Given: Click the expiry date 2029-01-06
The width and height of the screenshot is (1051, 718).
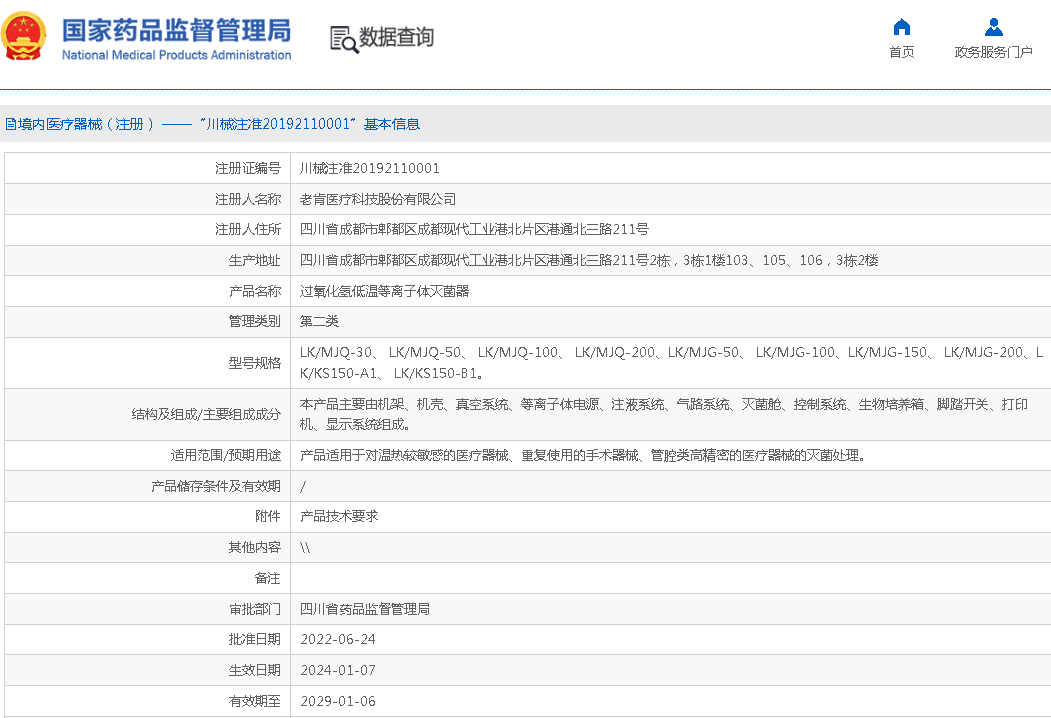Looking at the screenshot, I should 338,701.
